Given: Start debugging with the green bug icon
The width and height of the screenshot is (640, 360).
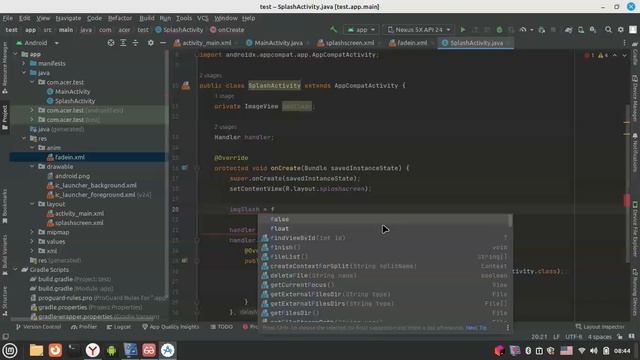Looking at the screenshot, I should [499, 29].
